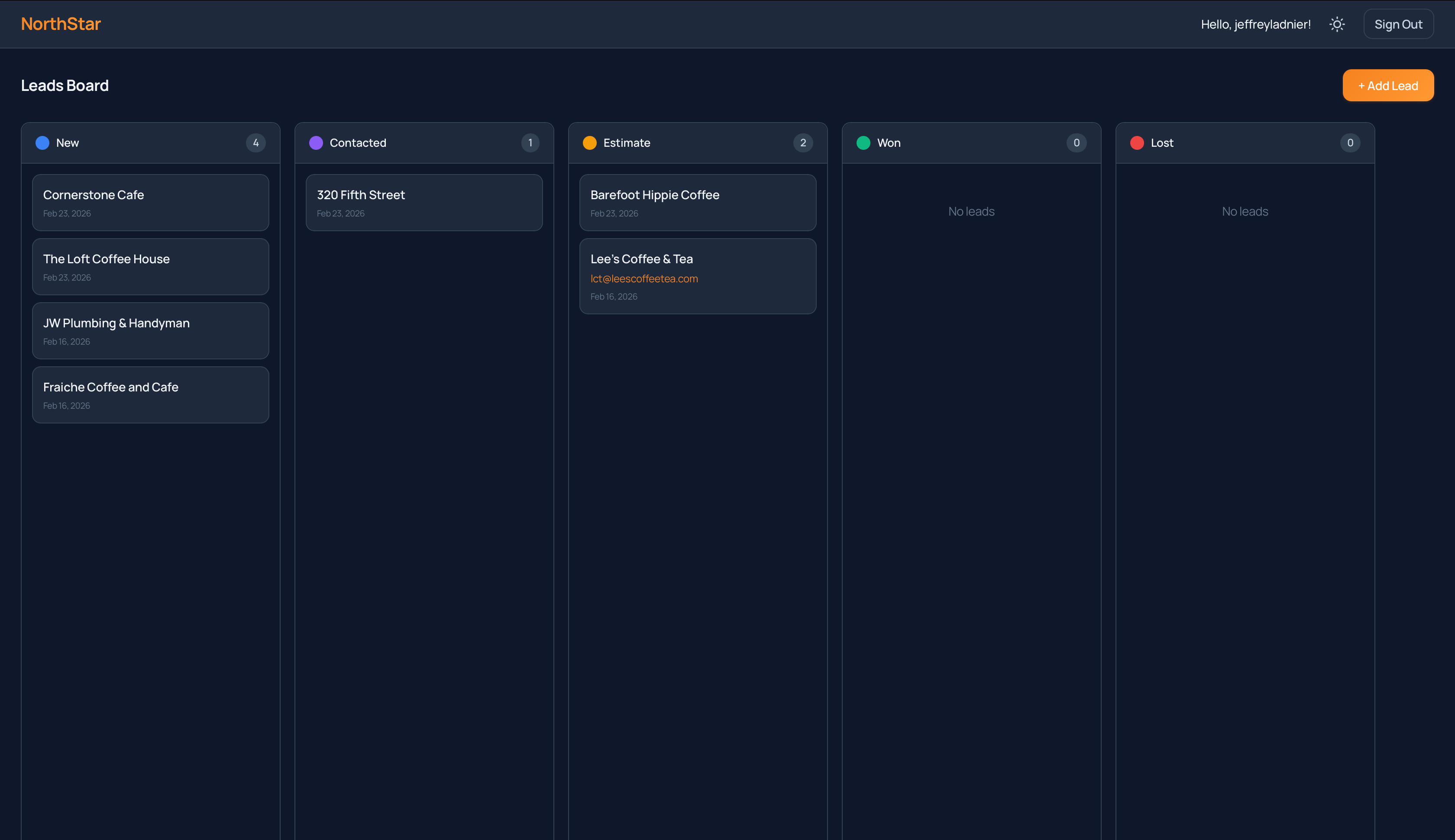The image size is (1455, 840).
Task: Click the blue New status dot
Action: (42, 142)
